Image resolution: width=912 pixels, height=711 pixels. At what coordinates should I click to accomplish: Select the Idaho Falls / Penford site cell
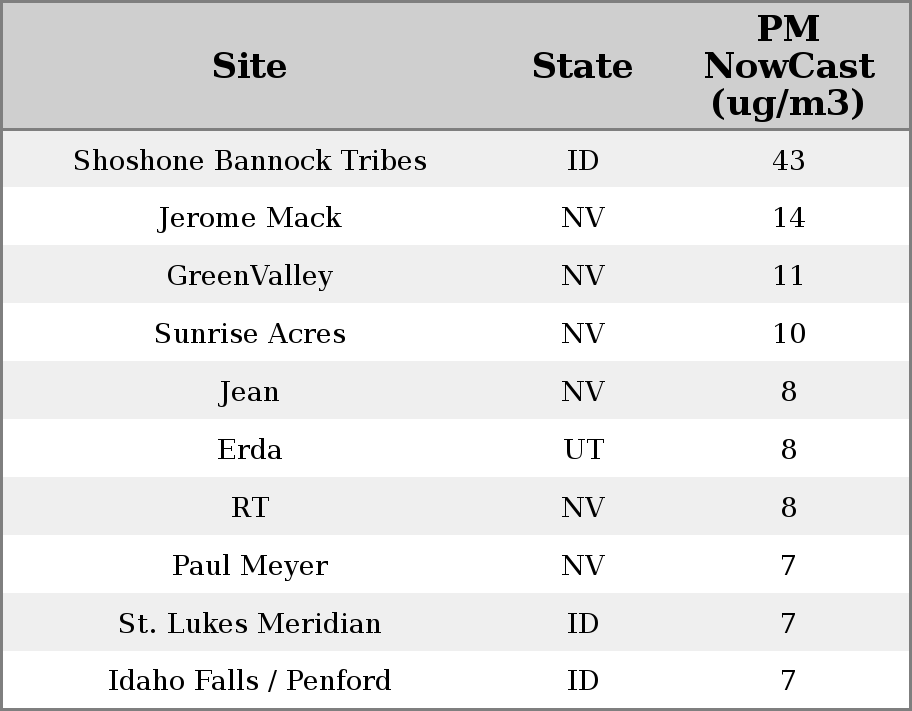point(250,681)
